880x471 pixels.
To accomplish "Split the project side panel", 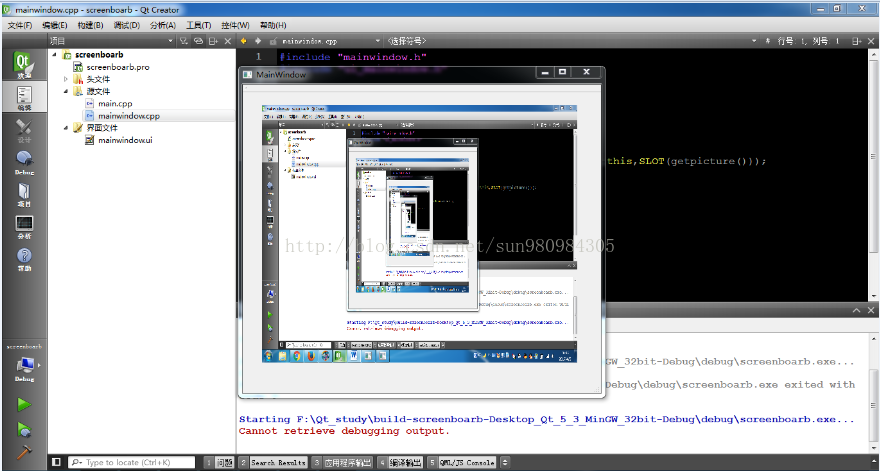I will (213, 41).
